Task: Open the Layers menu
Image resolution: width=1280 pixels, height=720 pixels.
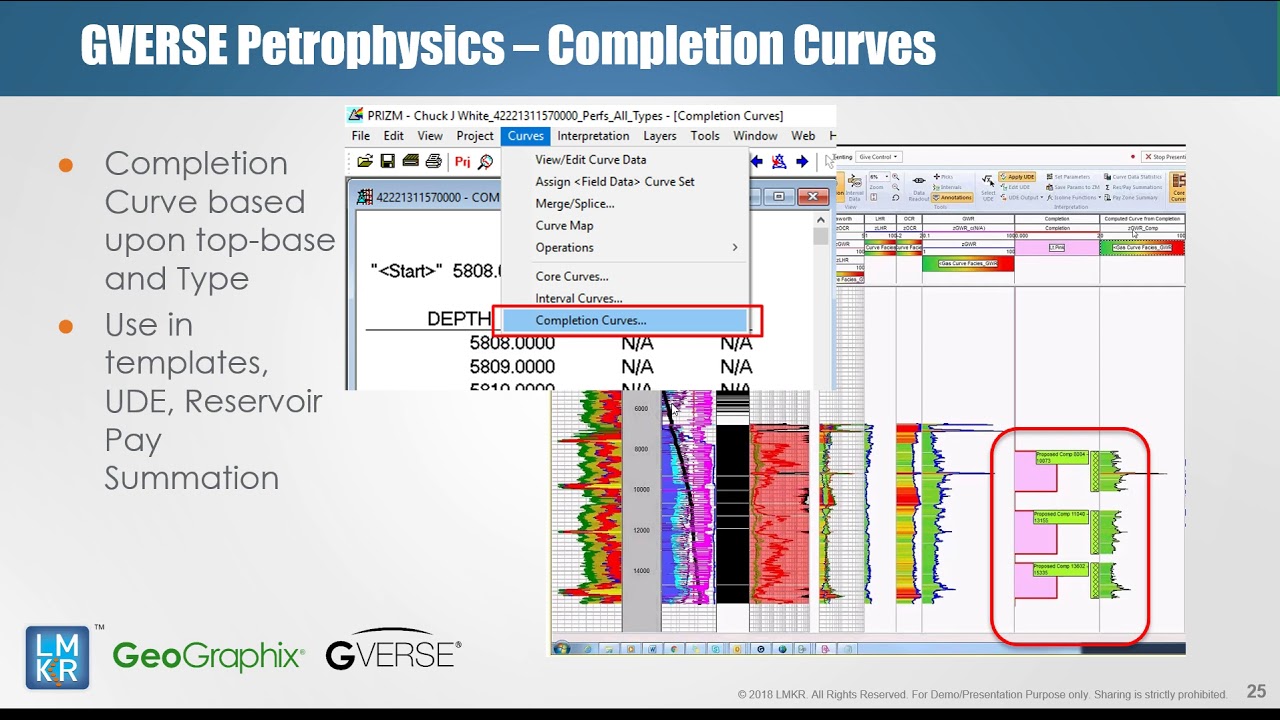Action: [x=660, y=136]
